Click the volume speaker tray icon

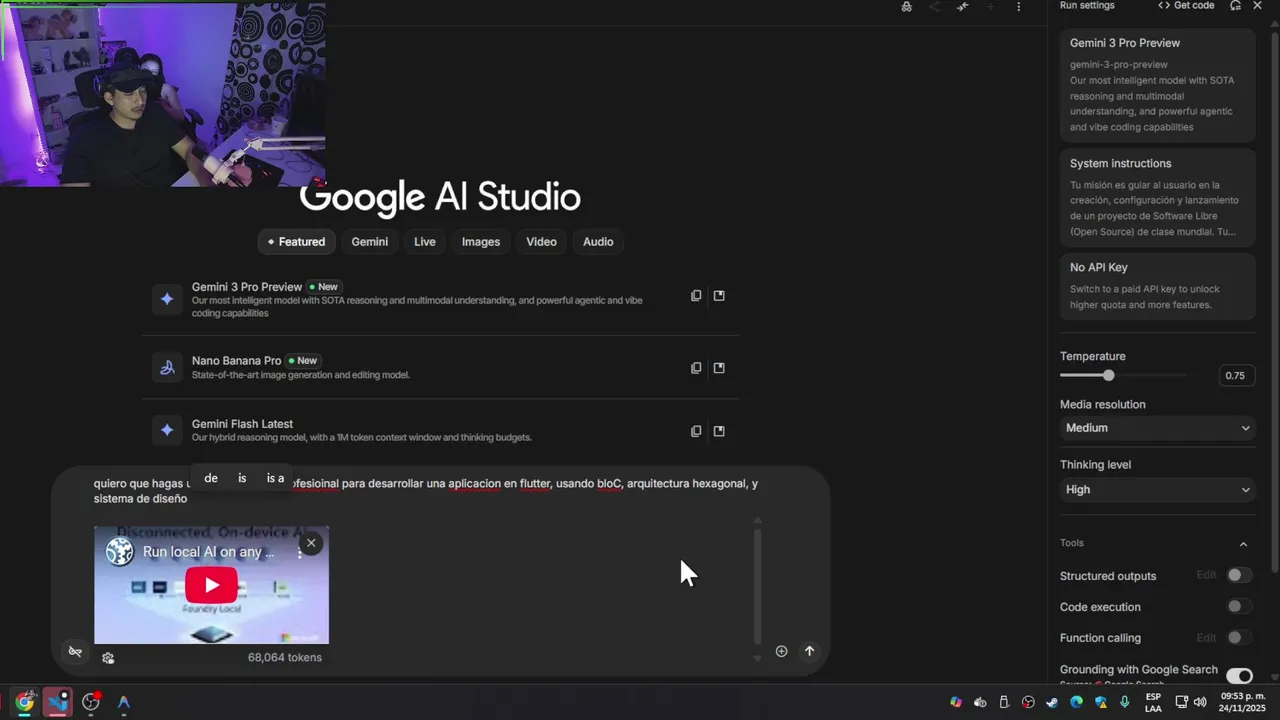click(x=1200, y=702)
